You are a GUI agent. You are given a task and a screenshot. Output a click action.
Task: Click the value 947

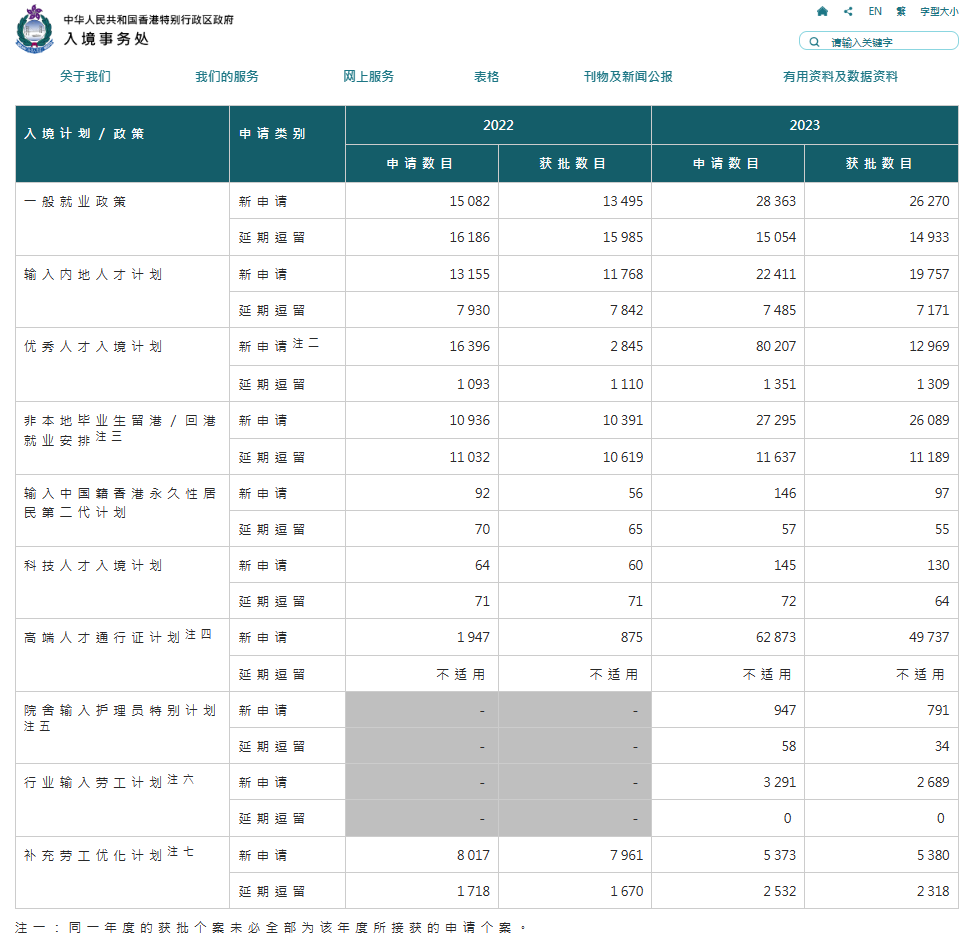(785, 711)
